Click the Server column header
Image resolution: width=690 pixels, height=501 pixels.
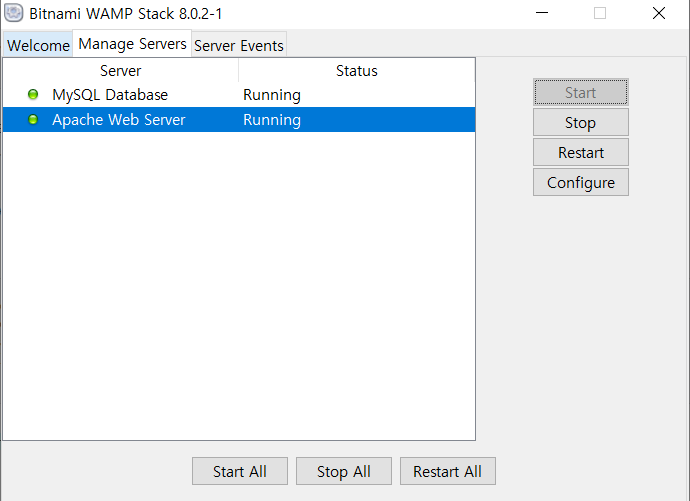click(x=121, y=70)
